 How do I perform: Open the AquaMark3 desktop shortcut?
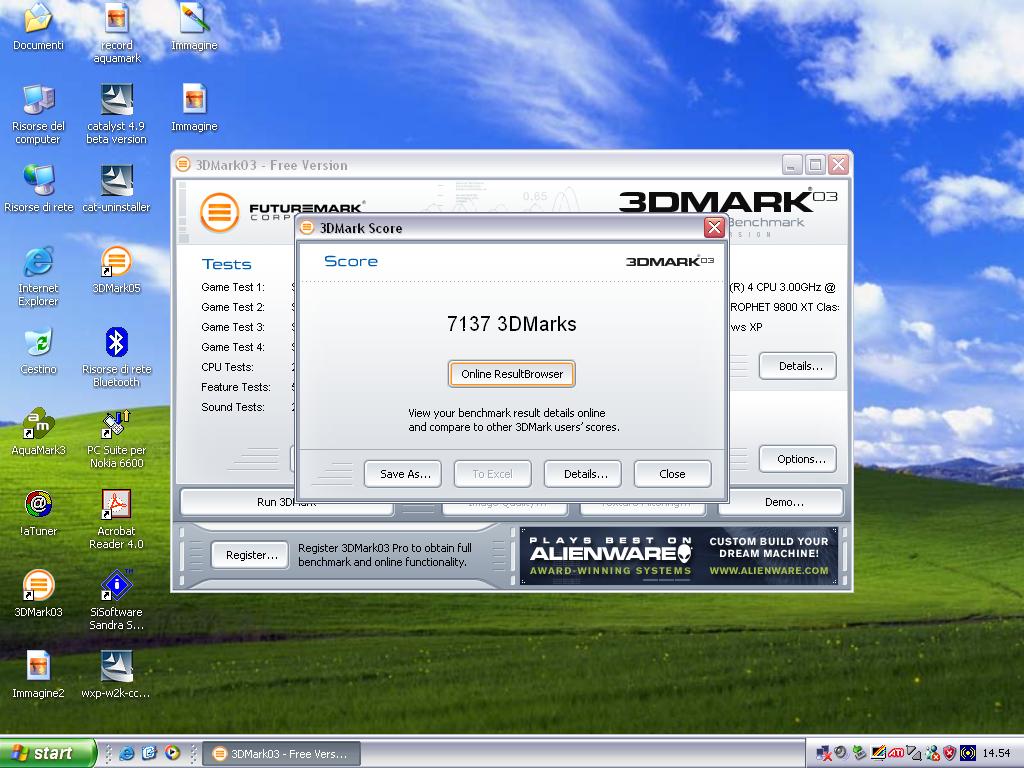[38, 426]
